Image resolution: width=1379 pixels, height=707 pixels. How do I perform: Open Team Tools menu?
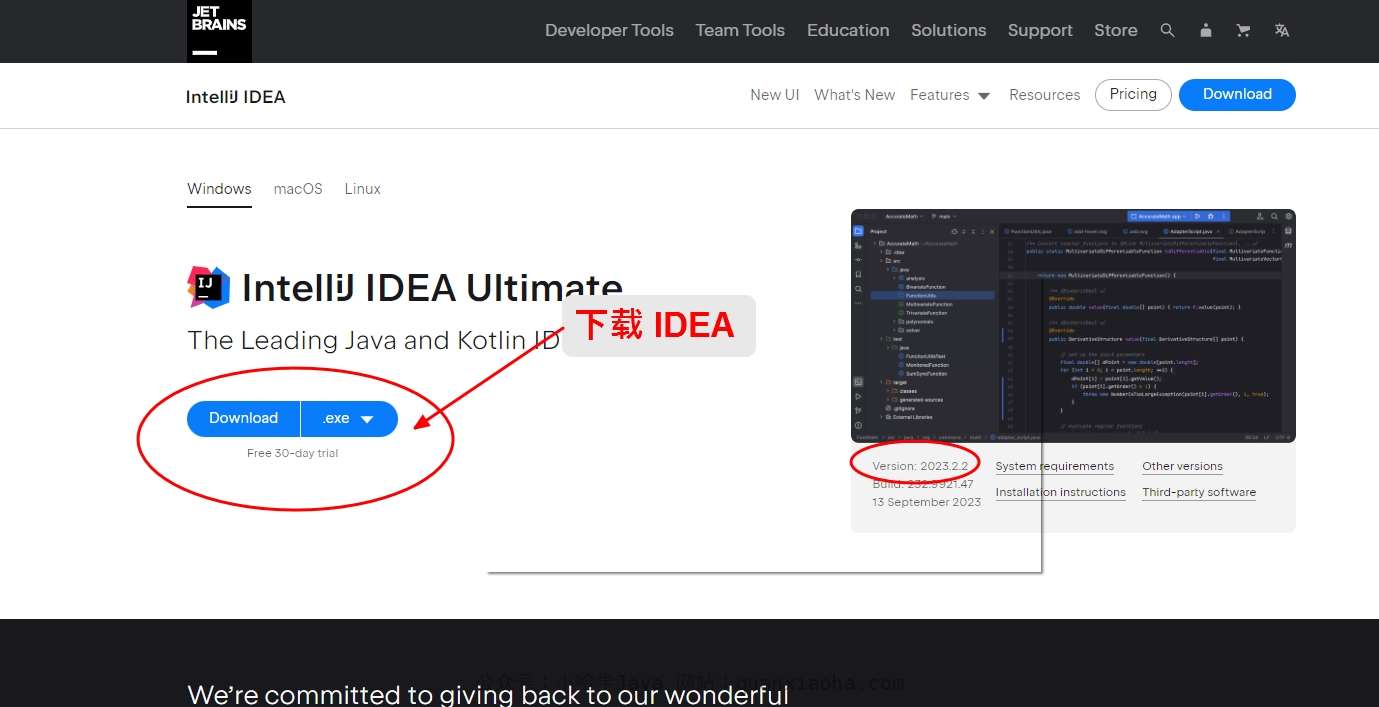pos(740,31)
